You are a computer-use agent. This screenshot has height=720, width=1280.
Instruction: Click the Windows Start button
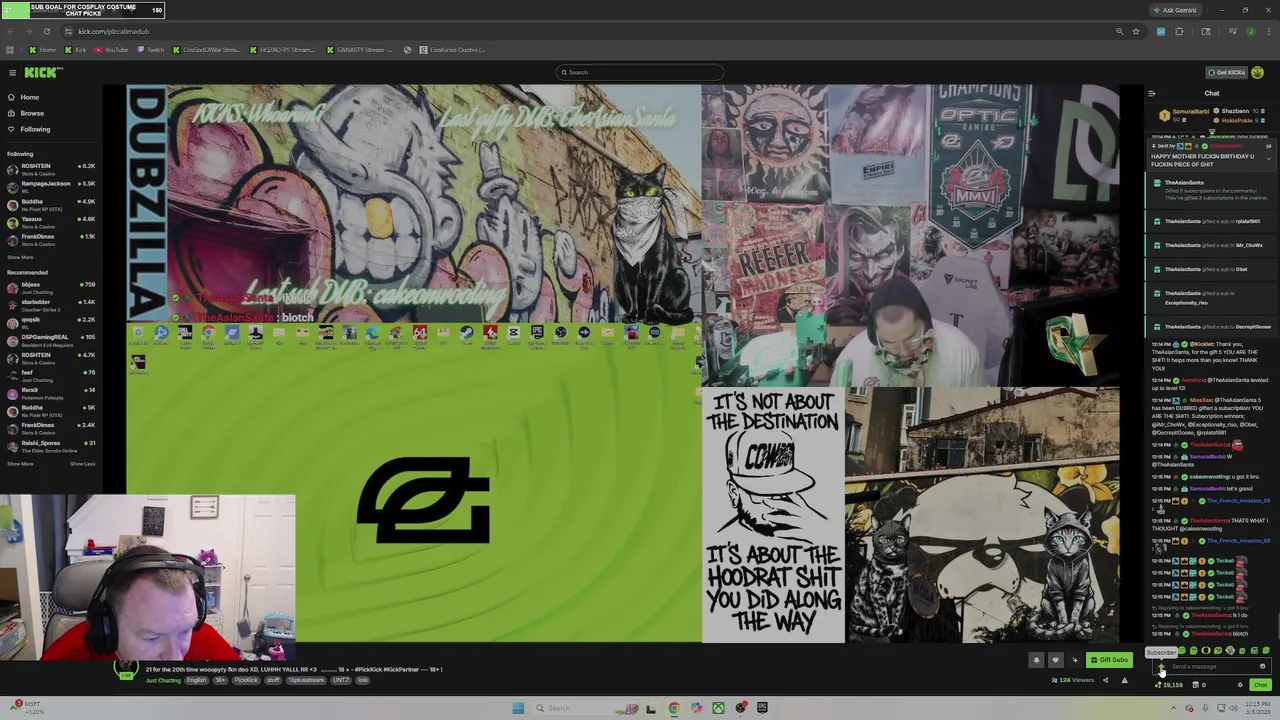pyautogui.click(x=518, y=708)
